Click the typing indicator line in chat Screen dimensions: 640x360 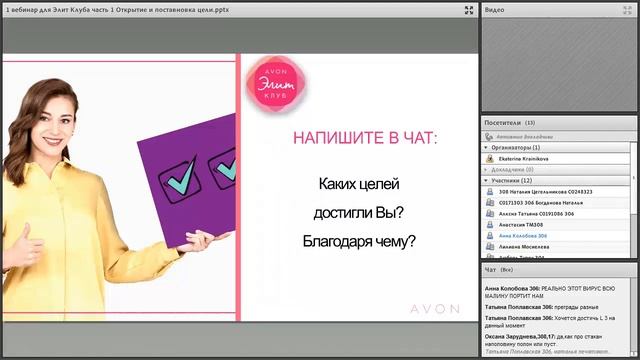(x=547, y=351)
